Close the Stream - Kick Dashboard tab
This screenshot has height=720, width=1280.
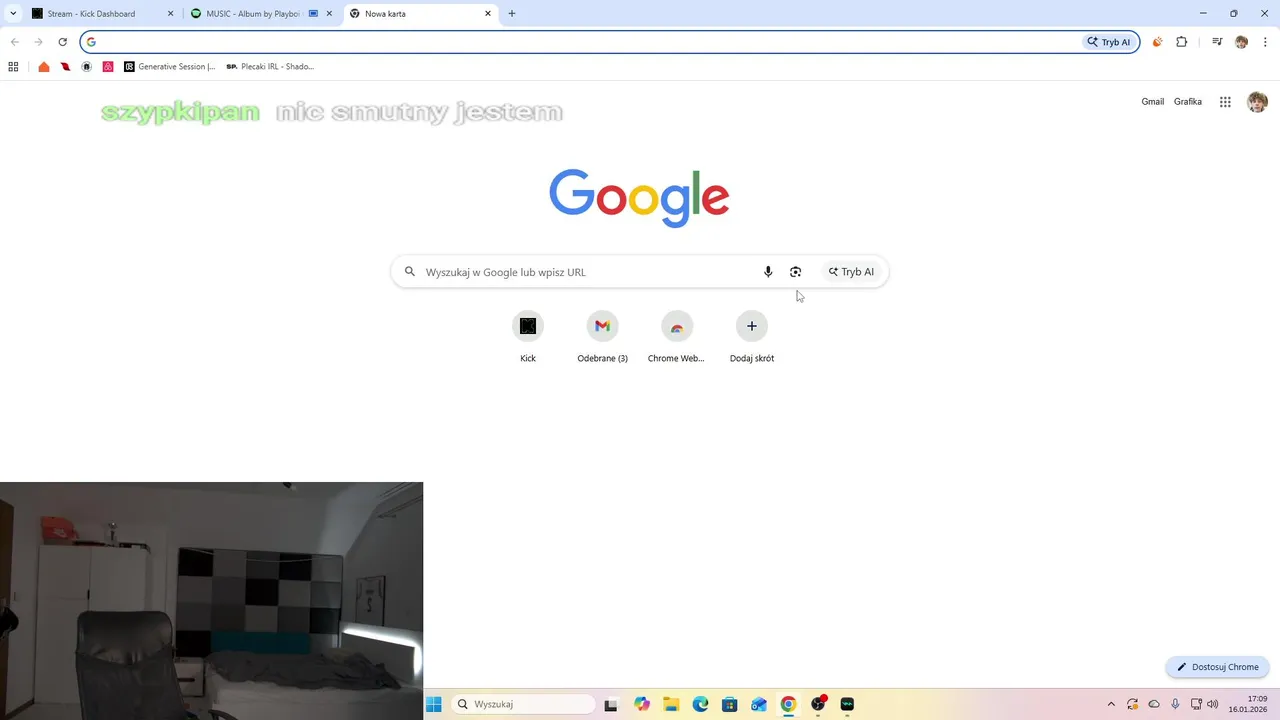(x=170, y=14)
